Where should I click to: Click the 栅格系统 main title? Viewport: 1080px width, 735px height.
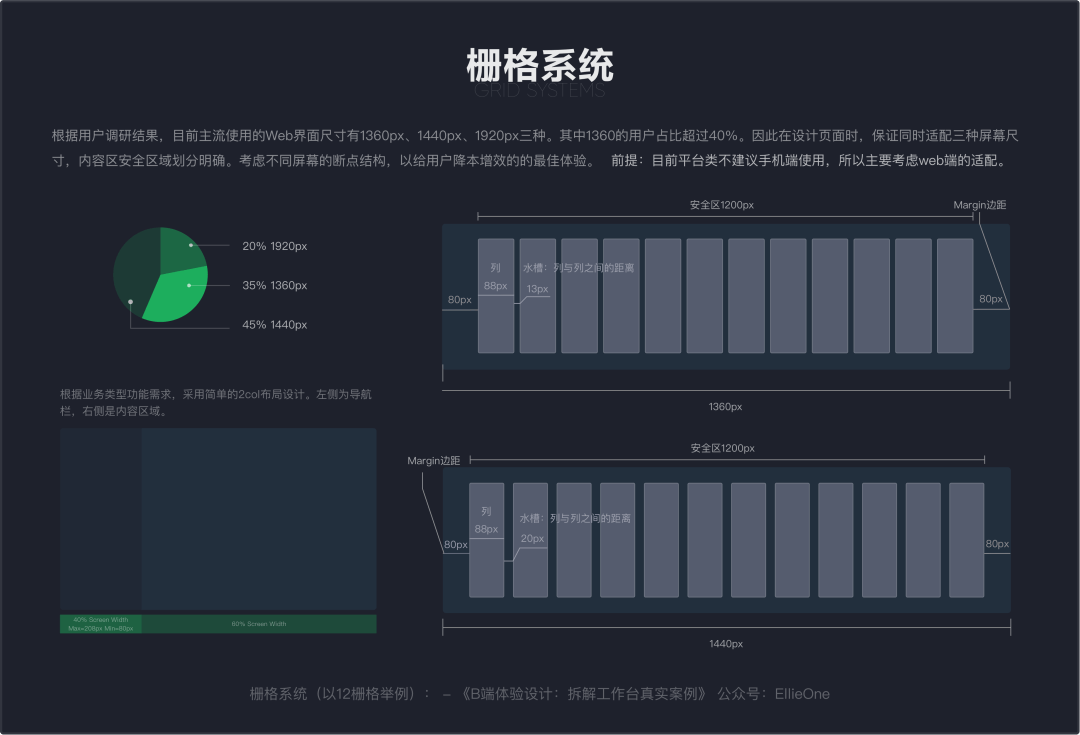click(x=539, y=65)
